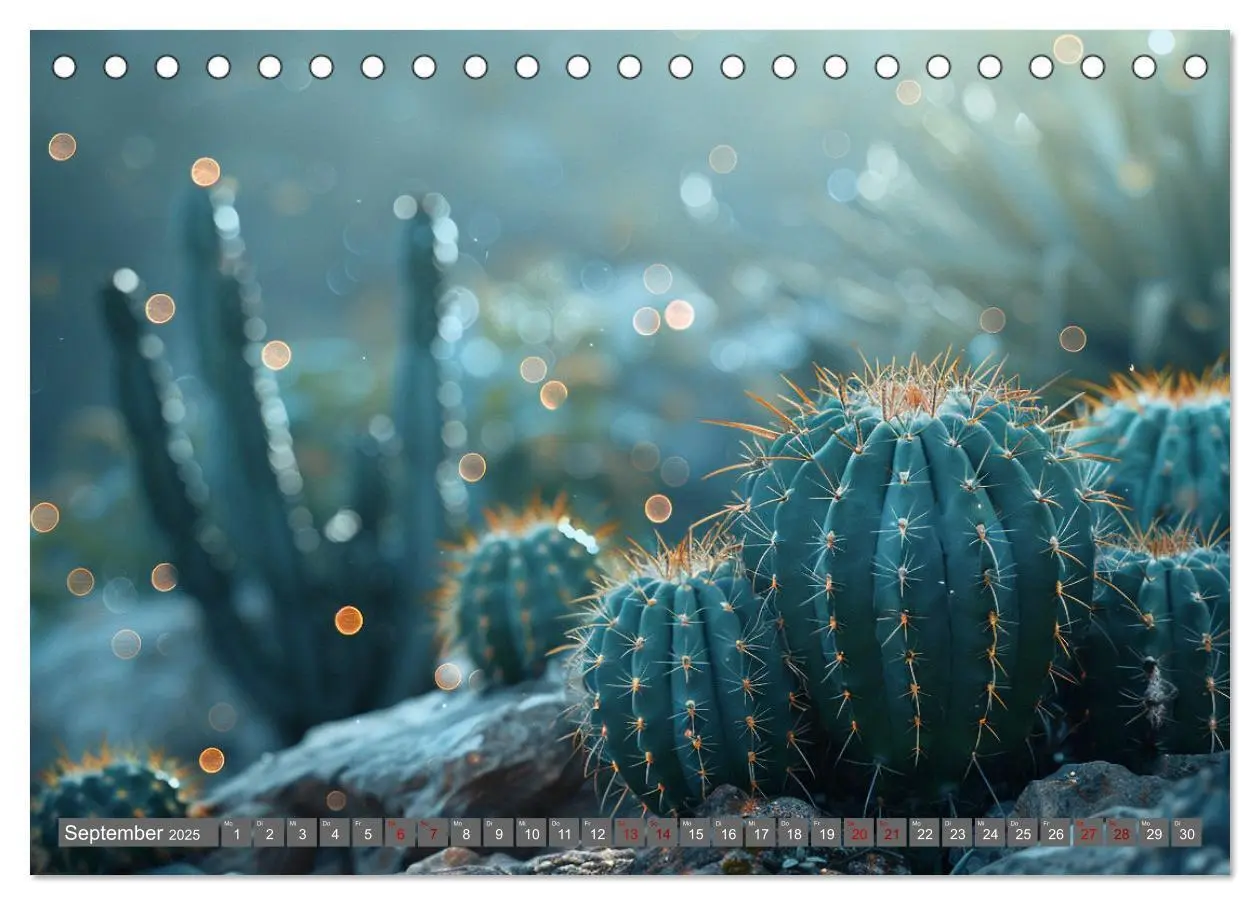Viewport: 1260px width, 905px height.
Task: Click the last binding hole at top right
Action: pos(1195,67)
